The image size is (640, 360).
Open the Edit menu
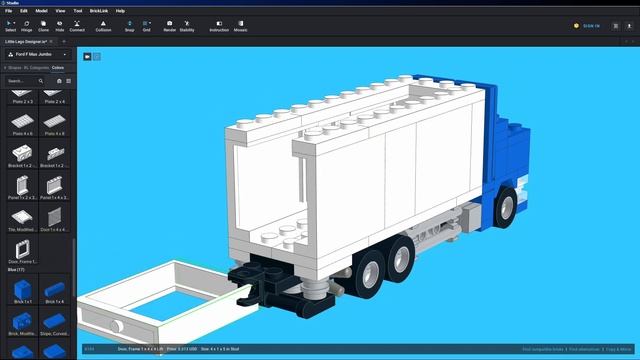24,11
